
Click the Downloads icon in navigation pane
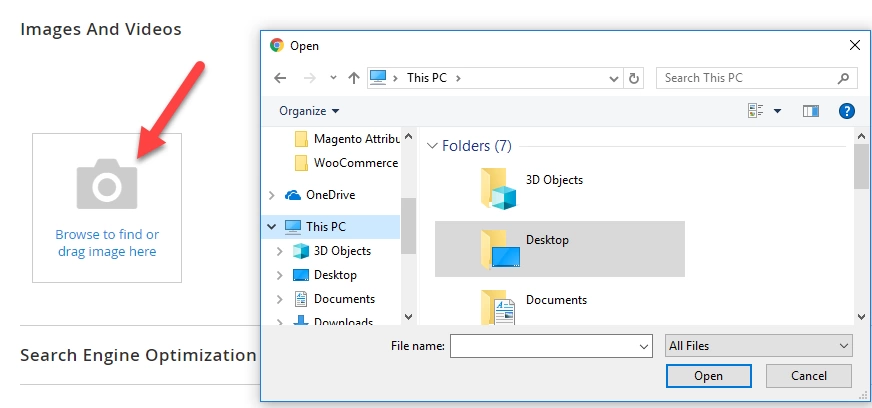coord(301,321)
